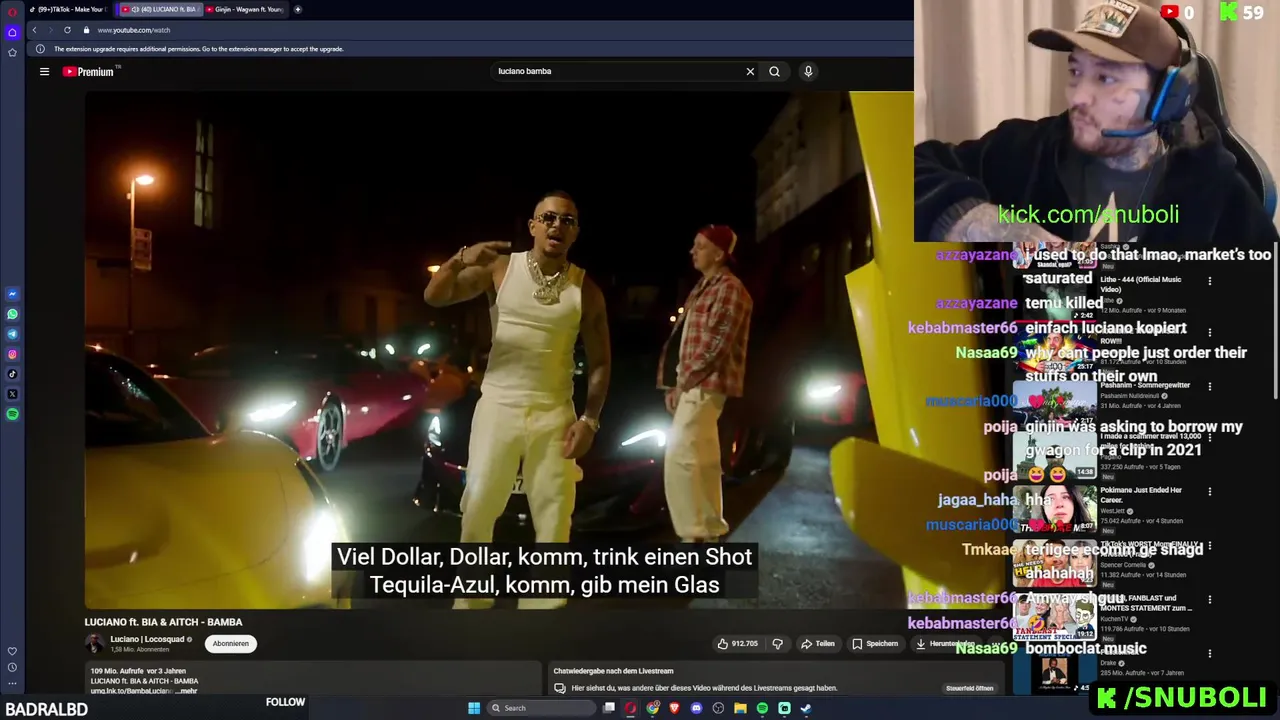Open Brave browser from the taskbar
Viewport: 1280px width, 720px height.
pos(674,708)
